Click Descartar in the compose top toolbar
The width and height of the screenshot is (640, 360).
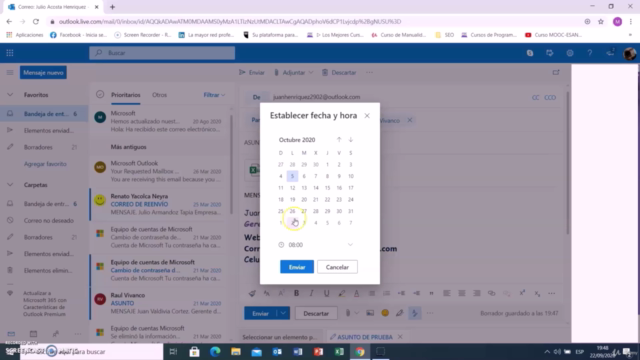(x=339, y=72)
